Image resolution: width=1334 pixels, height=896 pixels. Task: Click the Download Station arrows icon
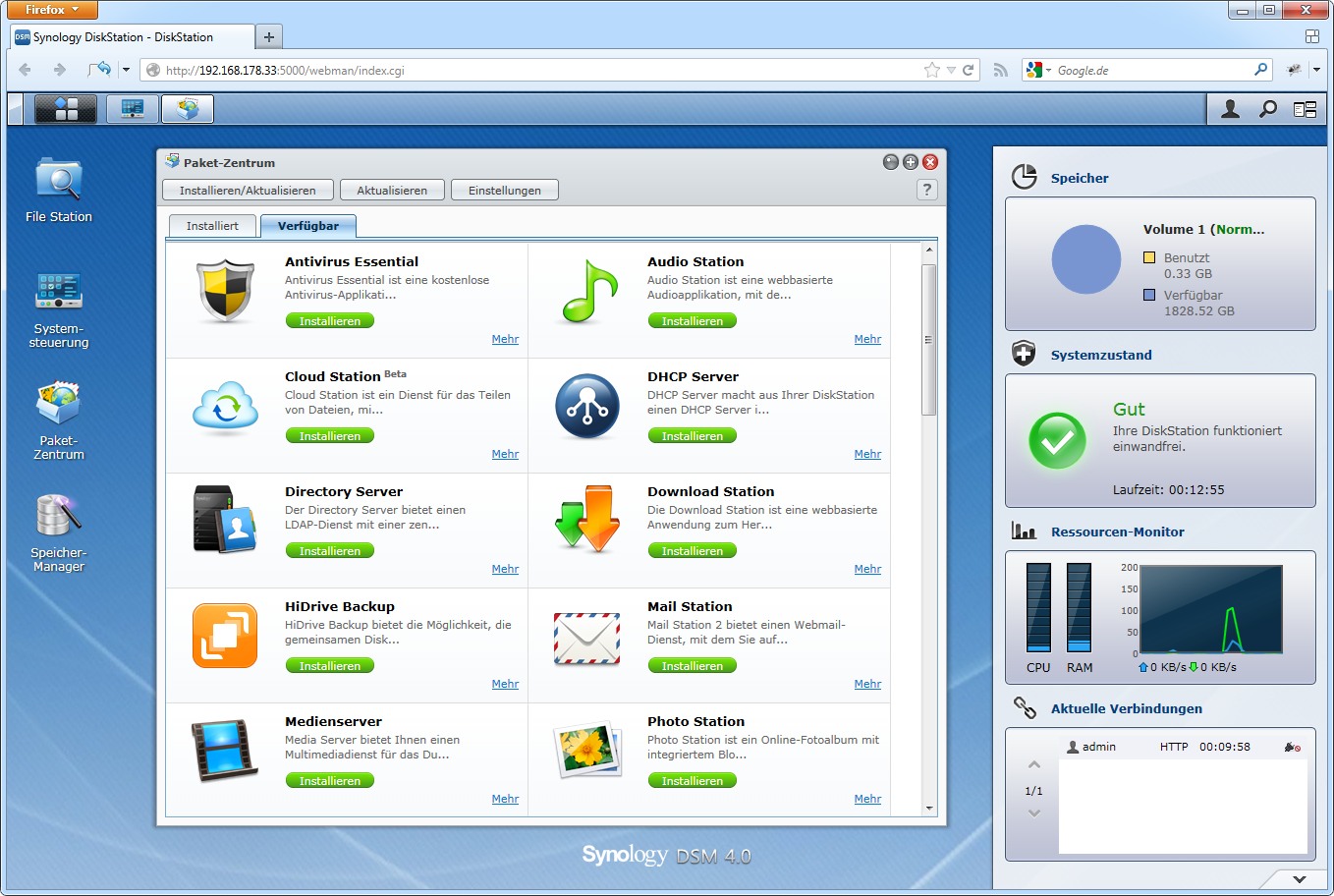(587, 519)
